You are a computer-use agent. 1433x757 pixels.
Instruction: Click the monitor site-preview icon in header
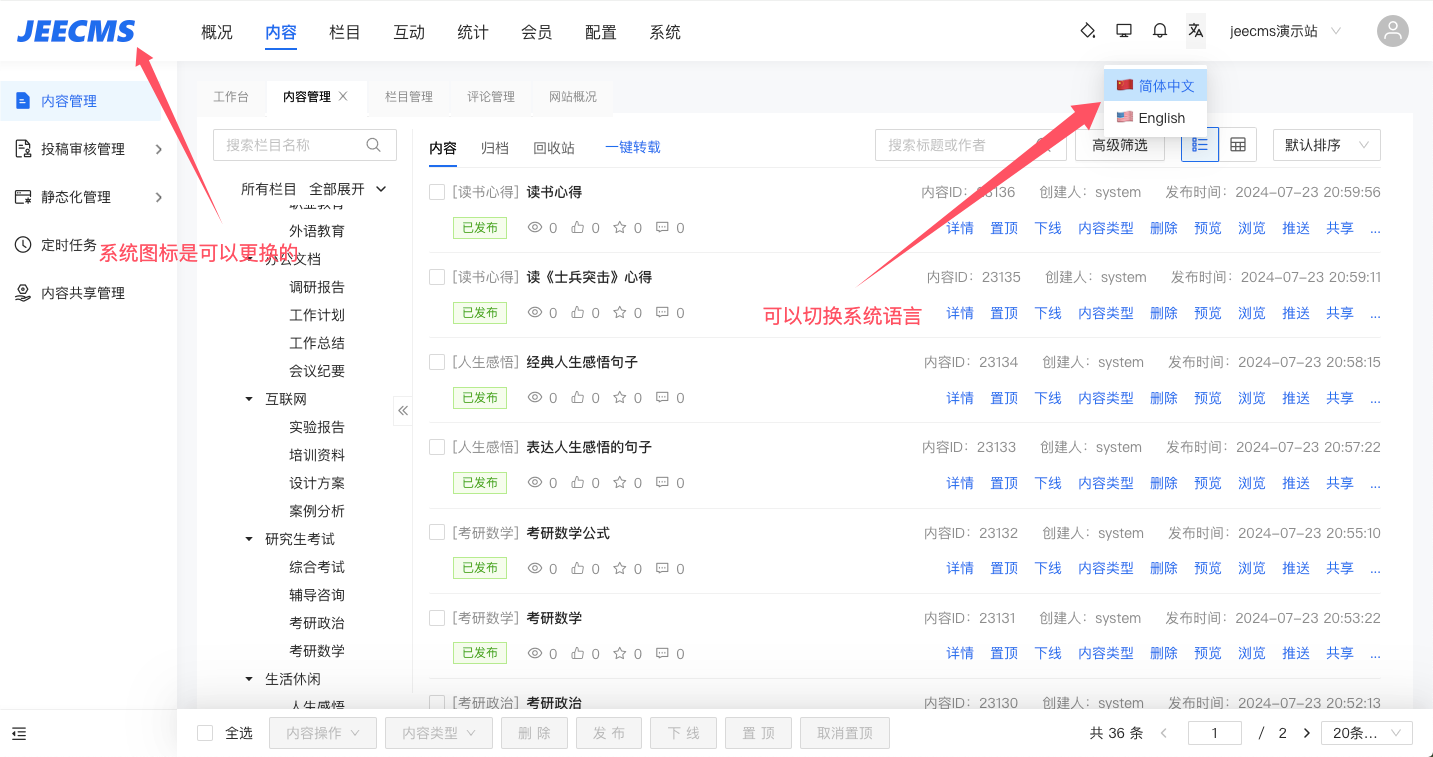(x=1123, y=30)
